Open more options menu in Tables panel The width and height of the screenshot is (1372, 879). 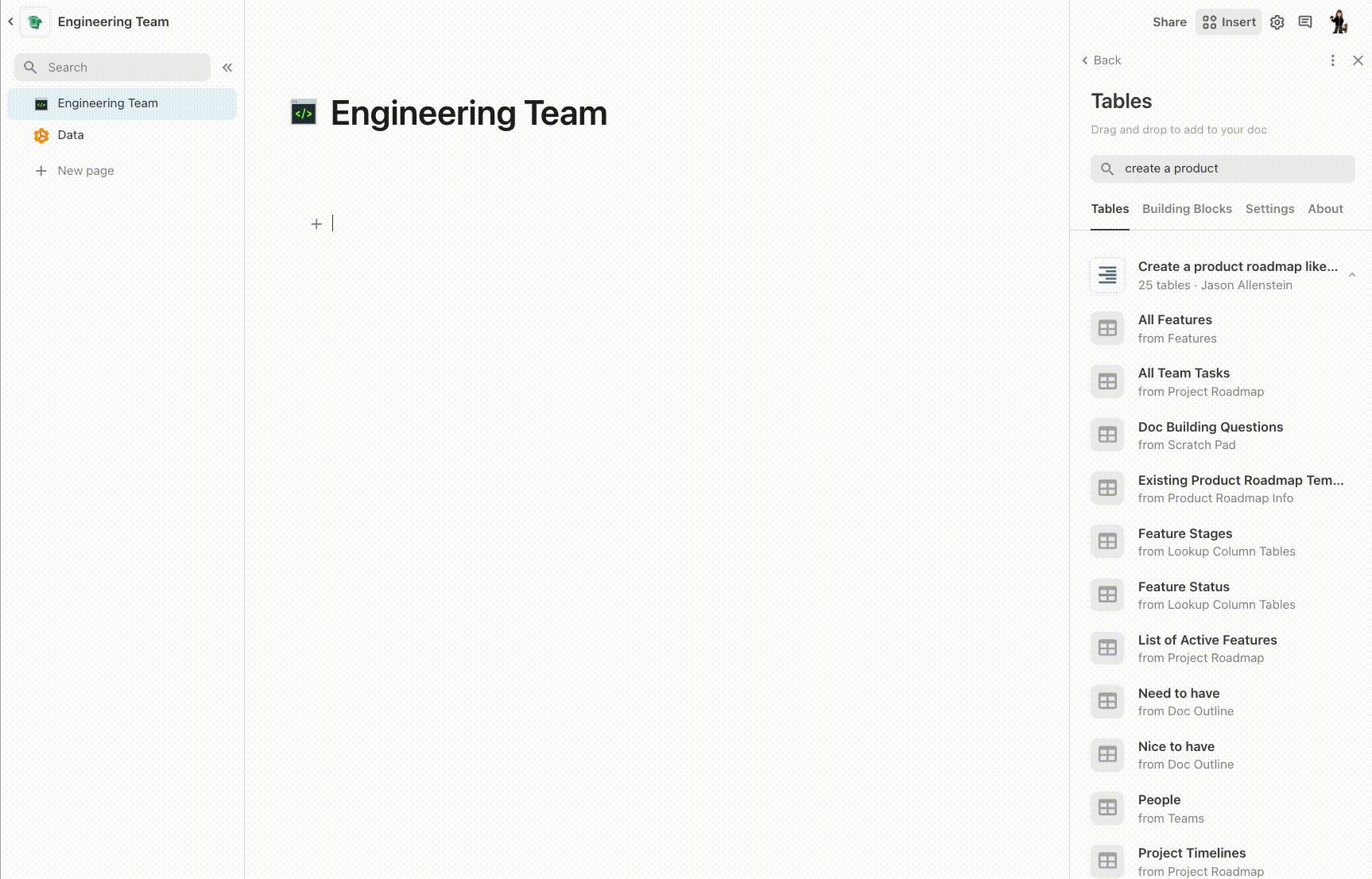[1332, 60]
